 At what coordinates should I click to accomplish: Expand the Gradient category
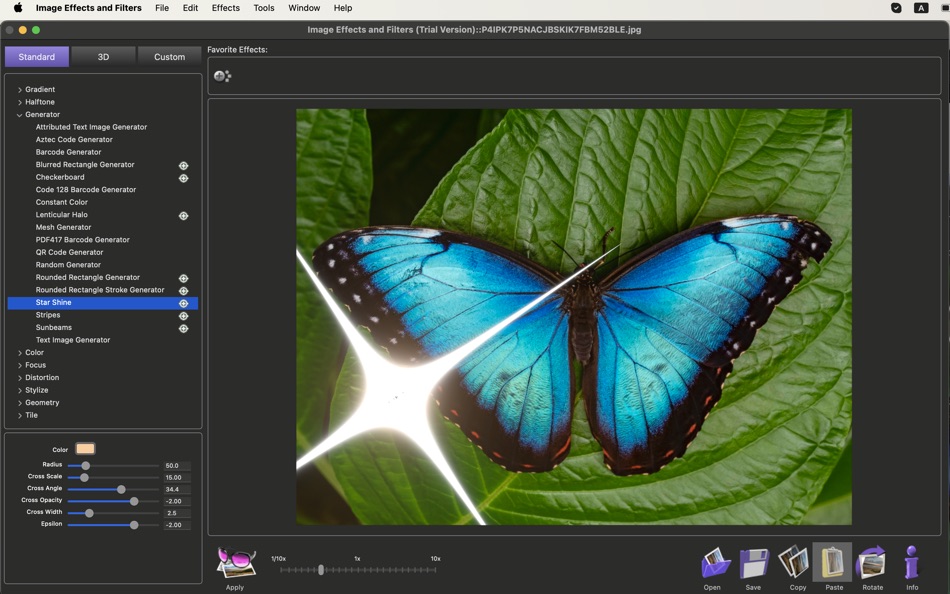20,89
